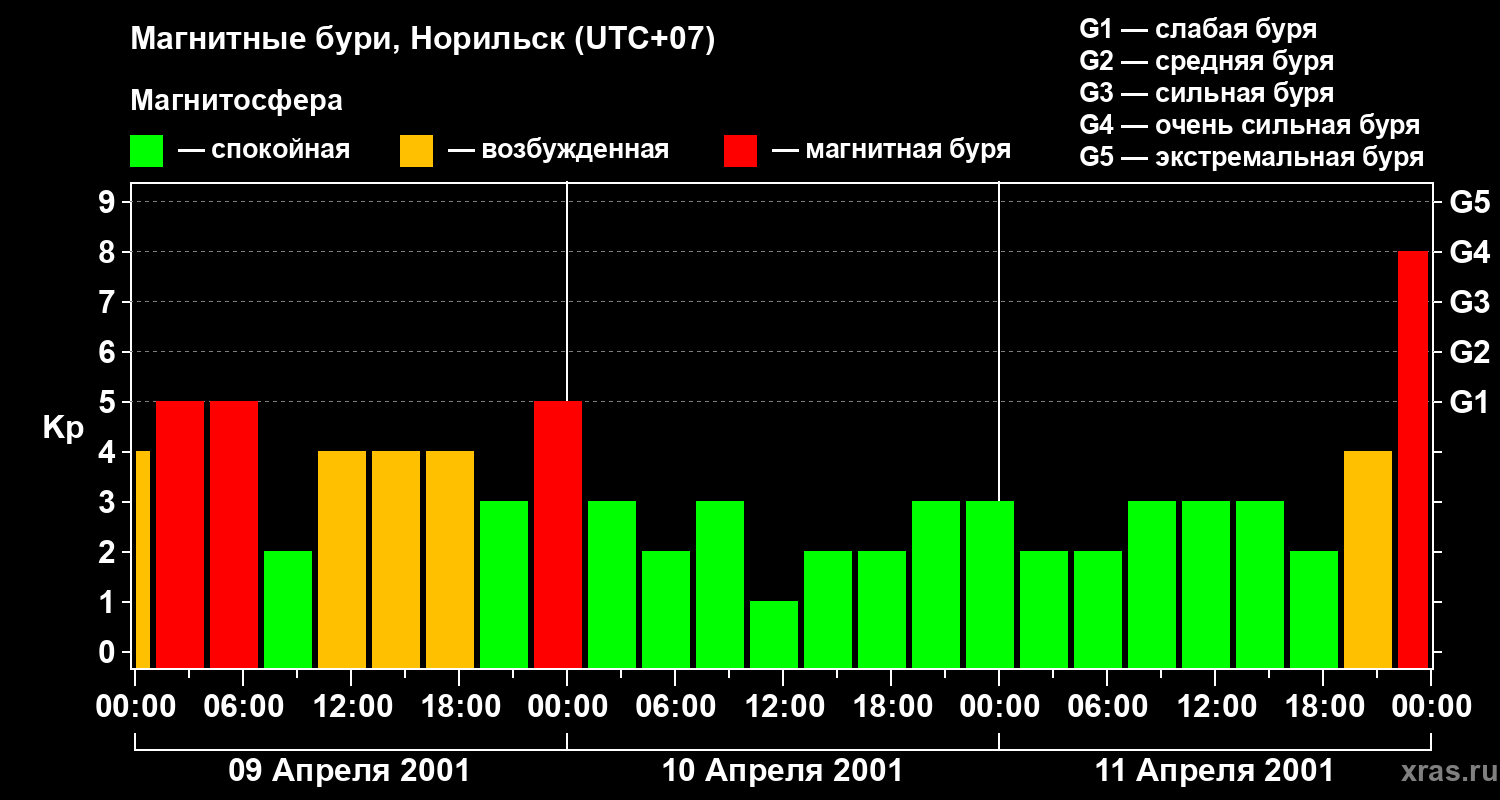Click the «G4 — очень сильная буря» legend line
The height and width of the screenshot is (800, 1500).
click(x=1250, y=125)
